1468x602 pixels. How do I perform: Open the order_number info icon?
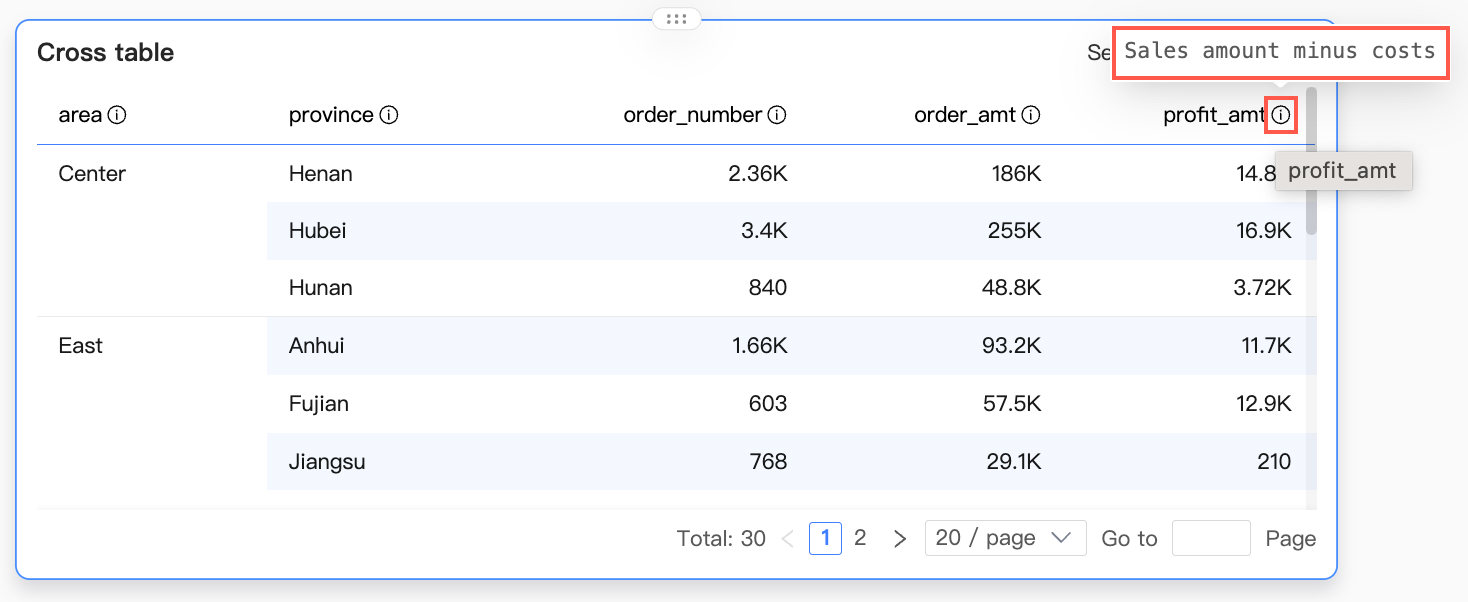coord(777,115)
